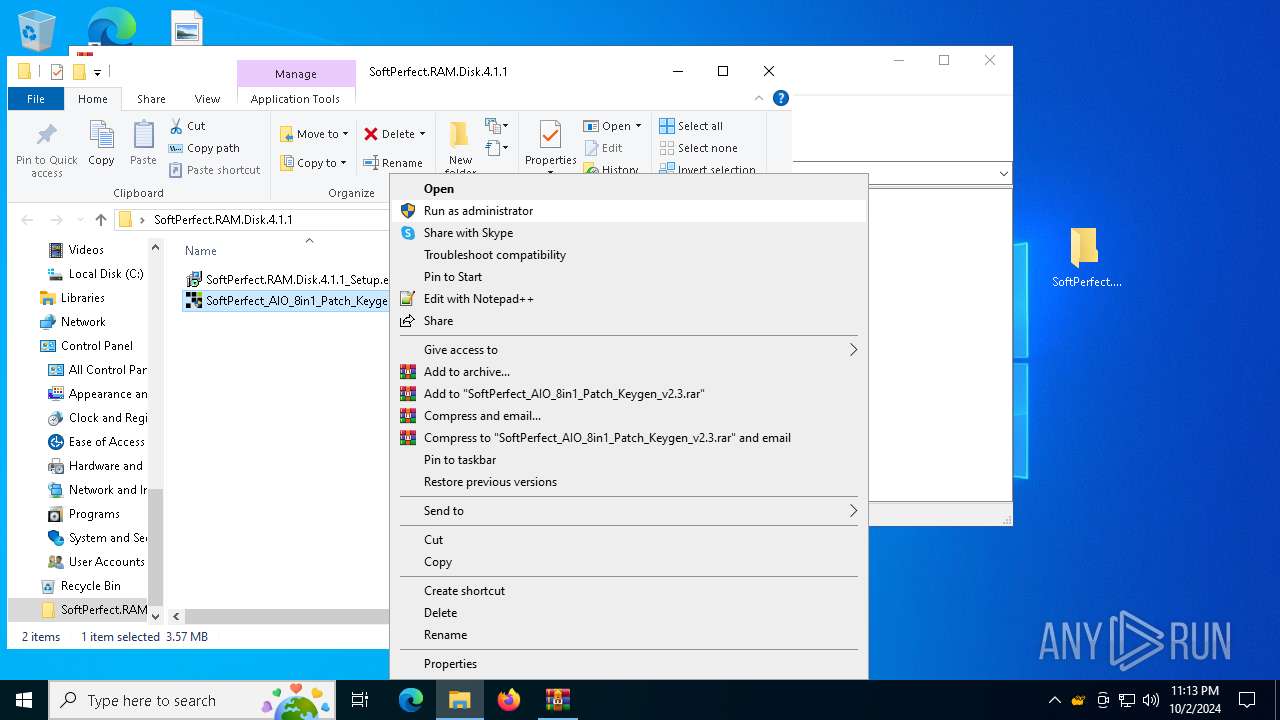Click the New folder icon

pos(459,134)
